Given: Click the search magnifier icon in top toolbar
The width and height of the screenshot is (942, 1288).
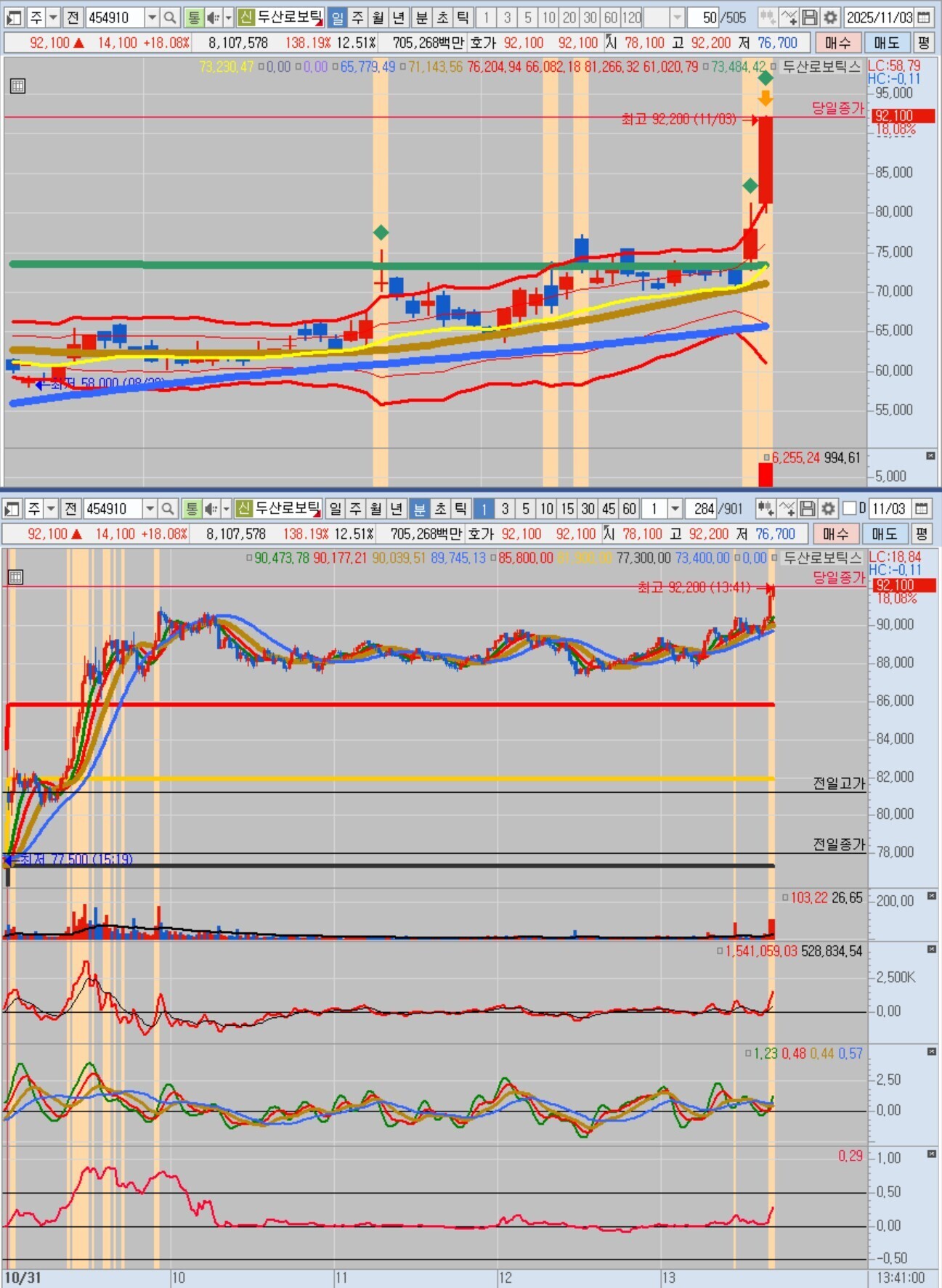Looking at the screenshot, I should click(169, 17).
